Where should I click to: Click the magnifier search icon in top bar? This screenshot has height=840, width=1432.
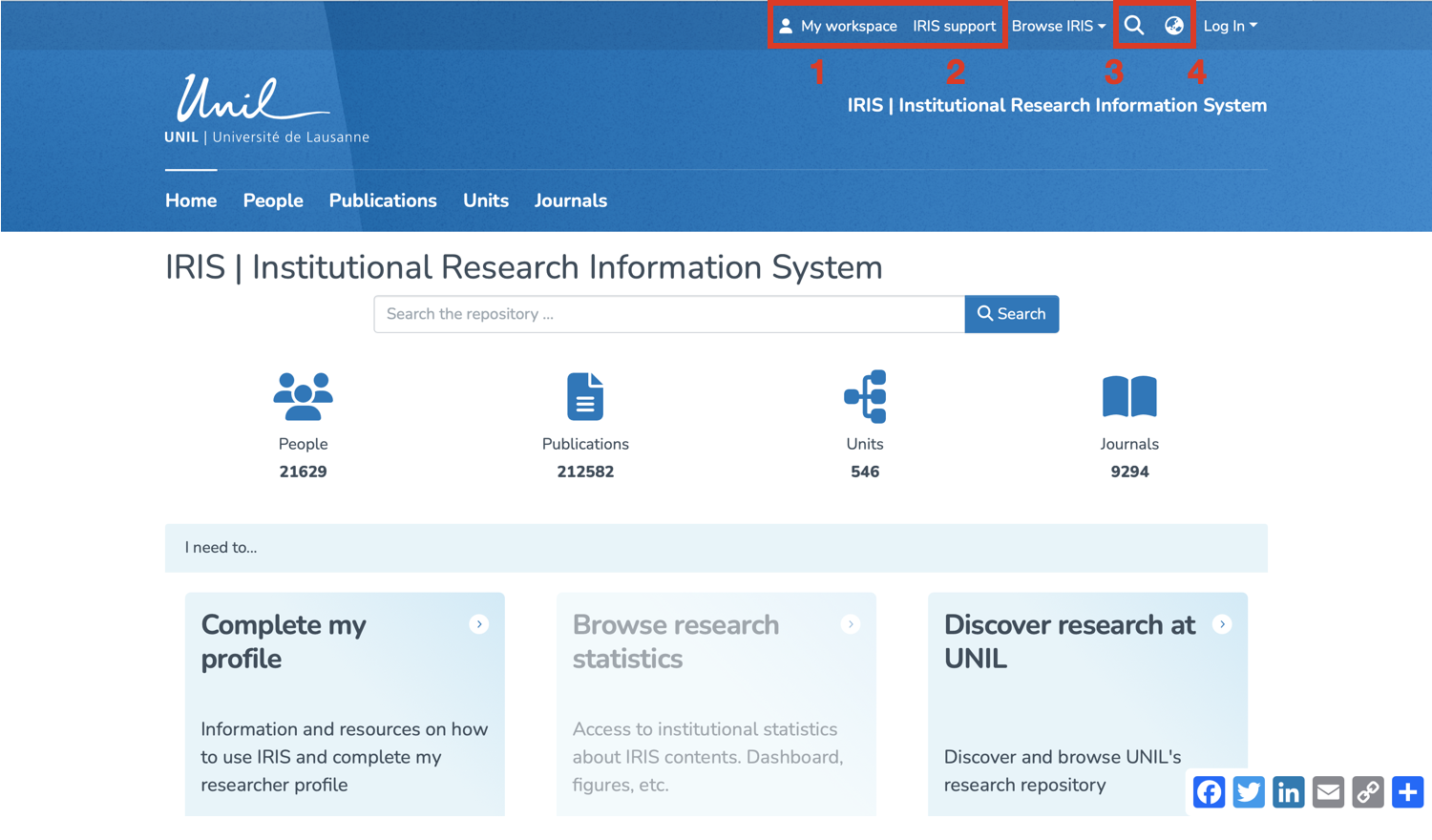(x=1133, y=26)
